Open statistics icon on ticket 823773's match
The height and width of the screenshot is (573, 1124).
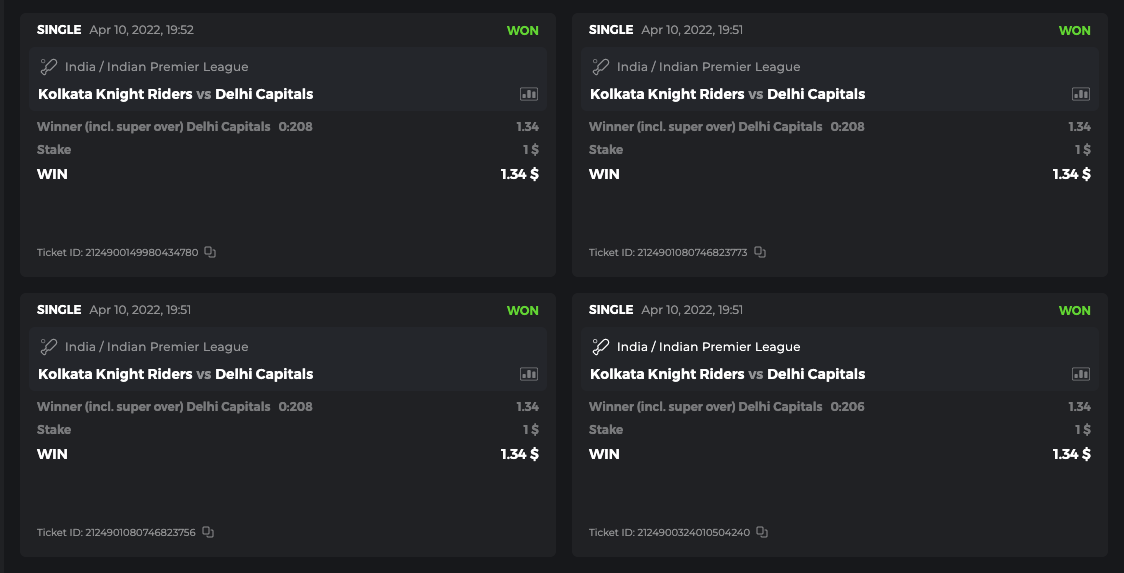coord(1081,94)
